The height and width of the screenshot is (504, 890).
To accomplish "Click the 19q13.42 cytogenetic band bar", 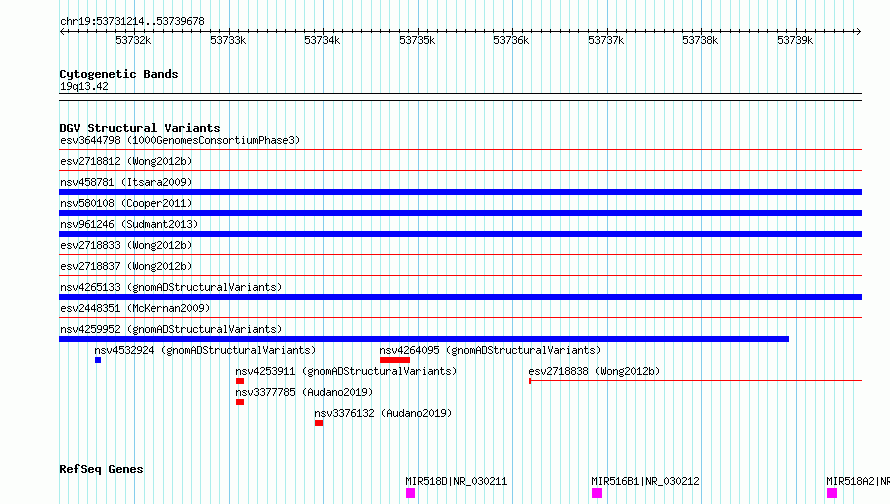I will coord(460,97).
